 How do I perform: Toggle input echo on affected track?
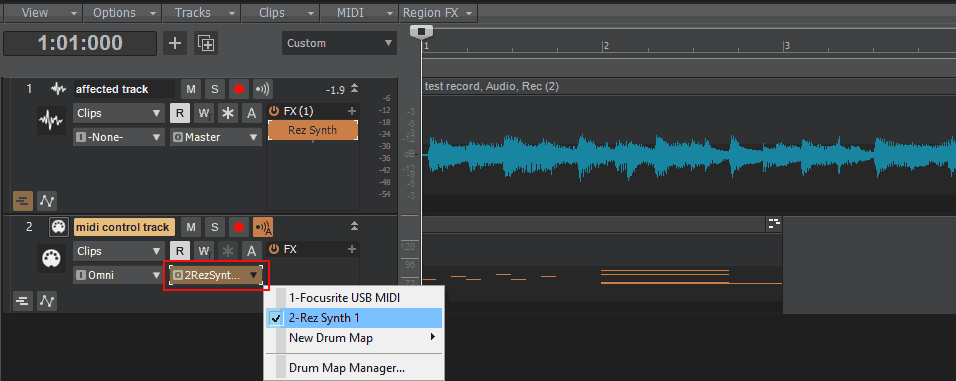(263, 89)
